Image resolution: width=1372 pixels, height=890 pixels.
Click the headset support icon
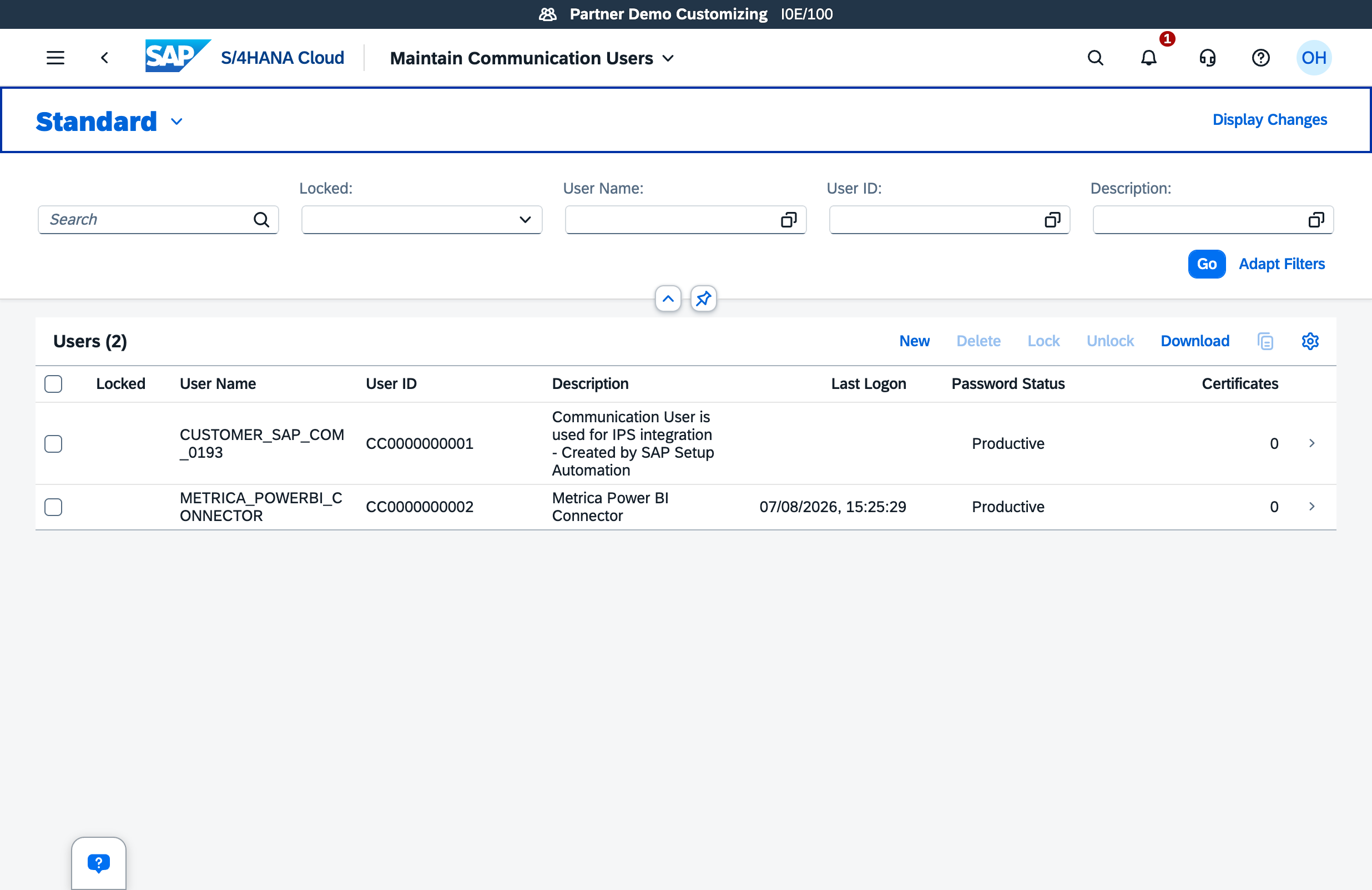pyautogui.click(x=1207, y=58)
